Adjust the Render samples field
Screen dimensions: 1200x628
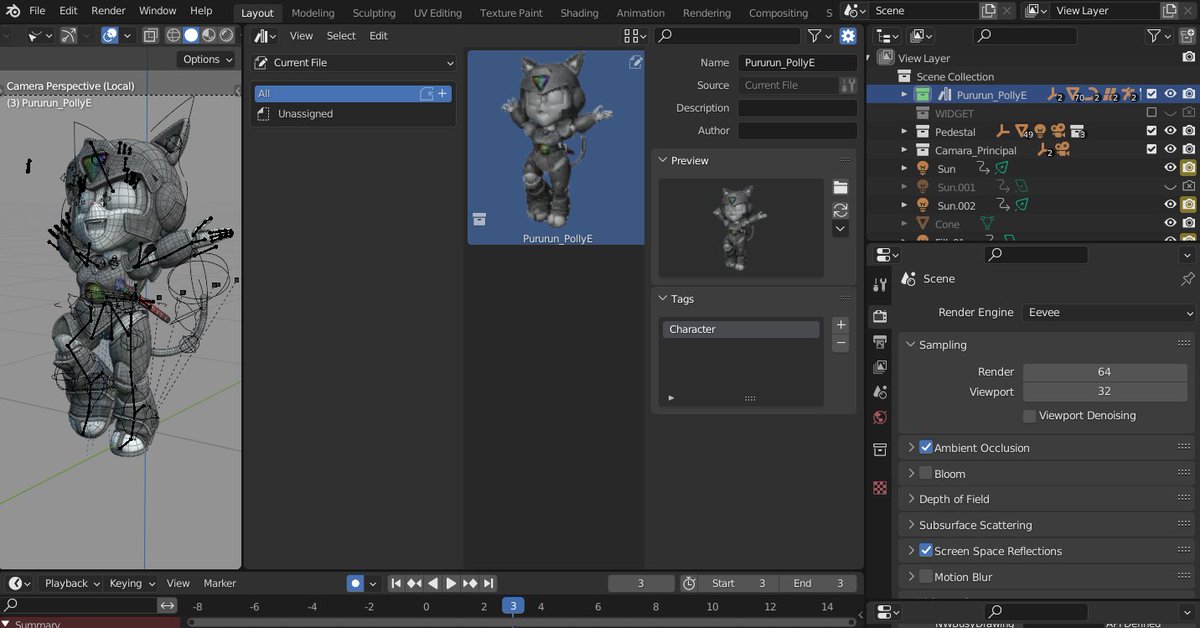tap(1105, 372)
